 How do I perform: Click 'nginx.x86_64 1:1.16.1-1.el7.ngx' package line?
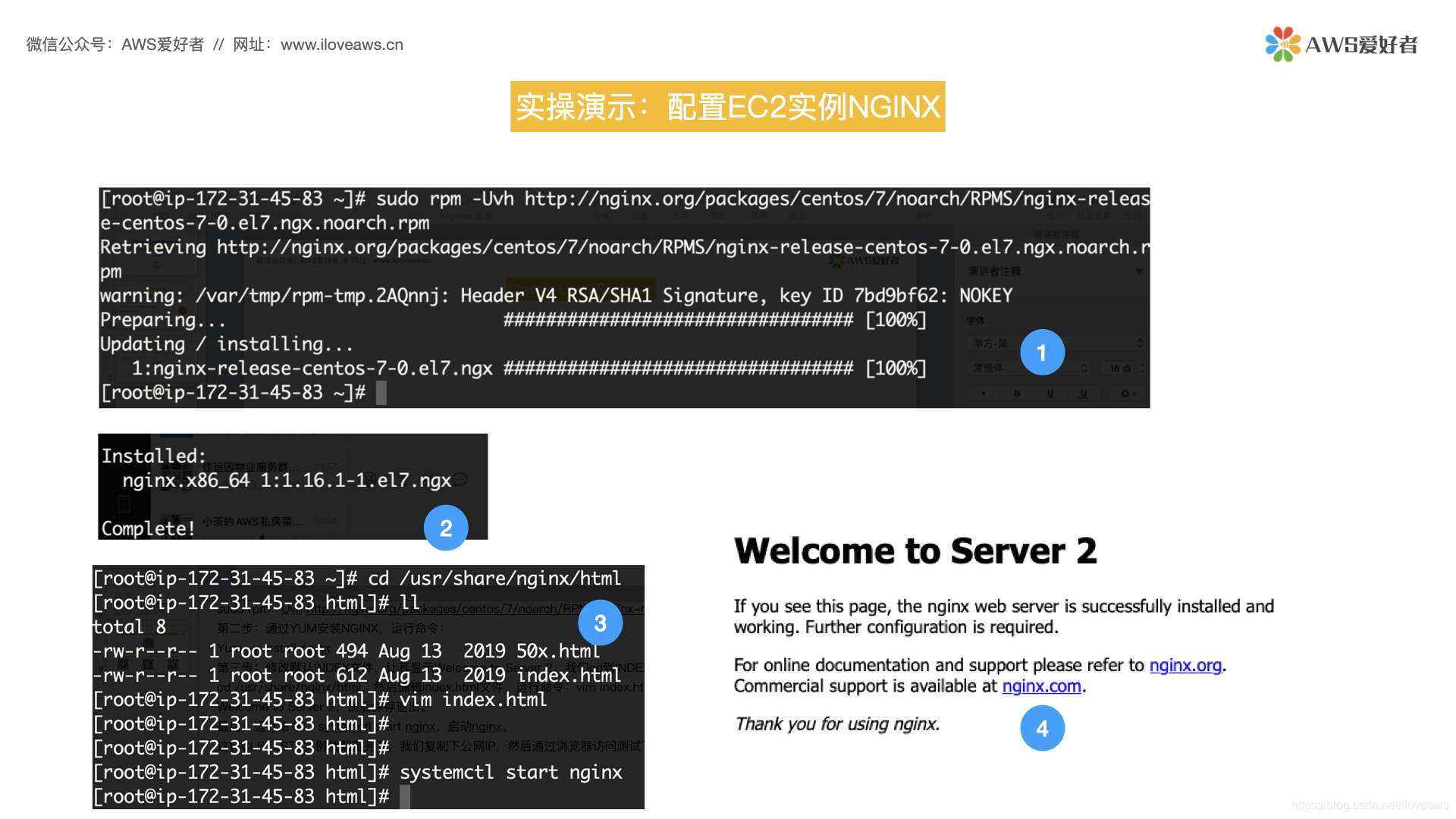click(287, 481)
